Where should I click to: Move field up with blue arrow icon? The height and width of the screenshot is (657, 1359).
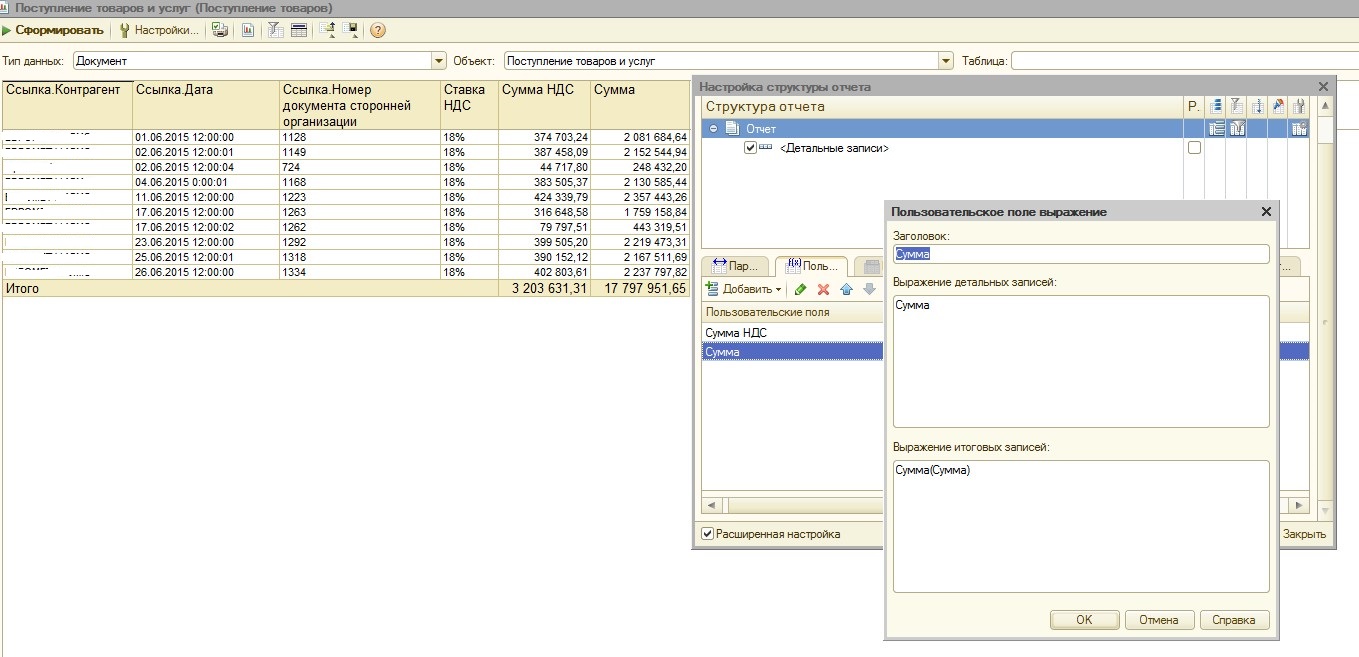pos(846,289)
